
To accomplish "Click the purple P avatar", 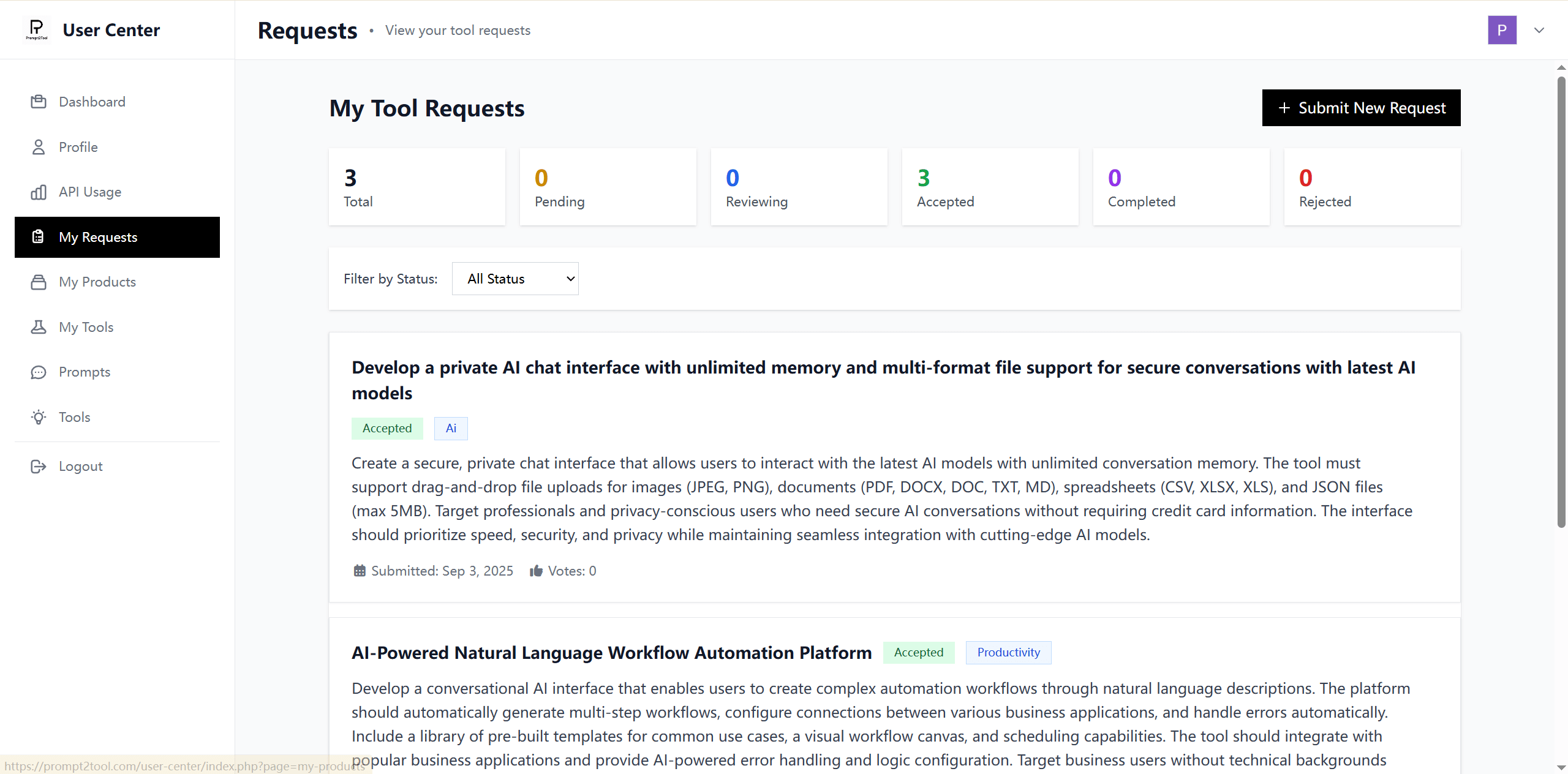I will coord(1502,30).
